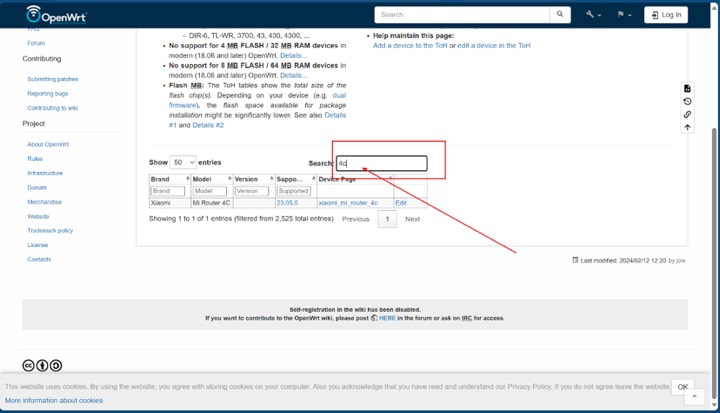Open the flag site tools menu
Image resolution: width=720 pixels, height=413 pixels.
pyautogui.click(x=624, y=15)
